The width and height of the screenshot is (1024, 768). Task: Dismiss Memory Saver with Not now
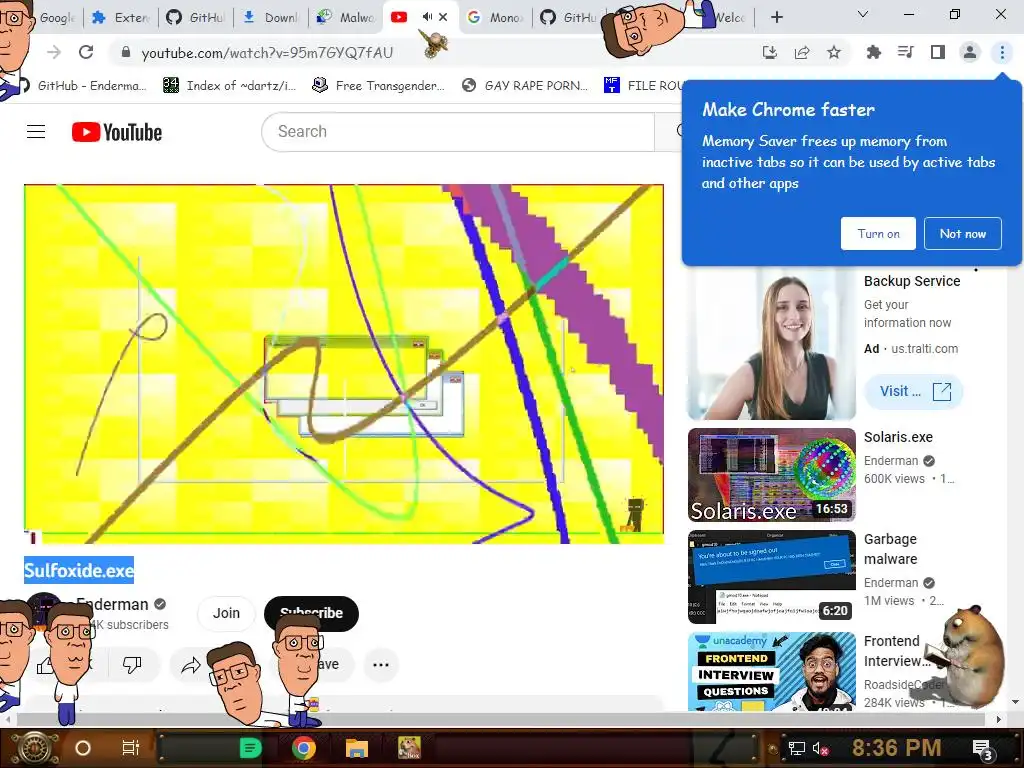tap(963, 234)
